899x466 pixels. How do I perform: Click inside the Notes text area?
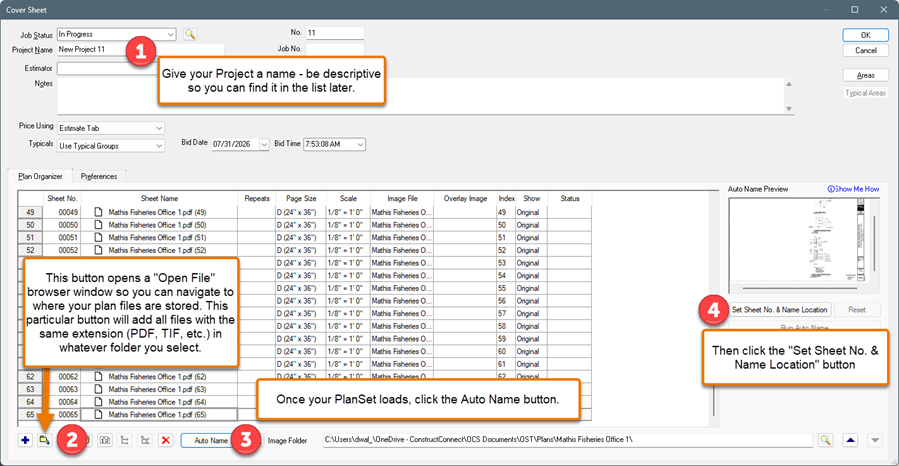[x=420, y=96]
